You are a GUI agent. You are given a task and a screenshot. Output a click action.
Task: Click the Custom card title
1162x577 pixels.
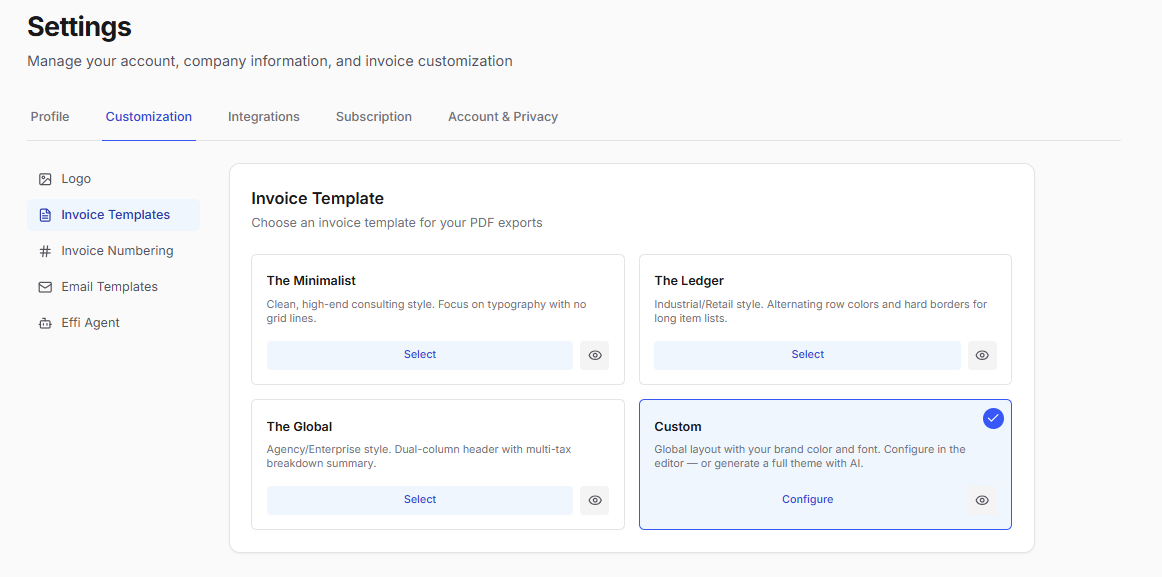click(x=678, y=427)
